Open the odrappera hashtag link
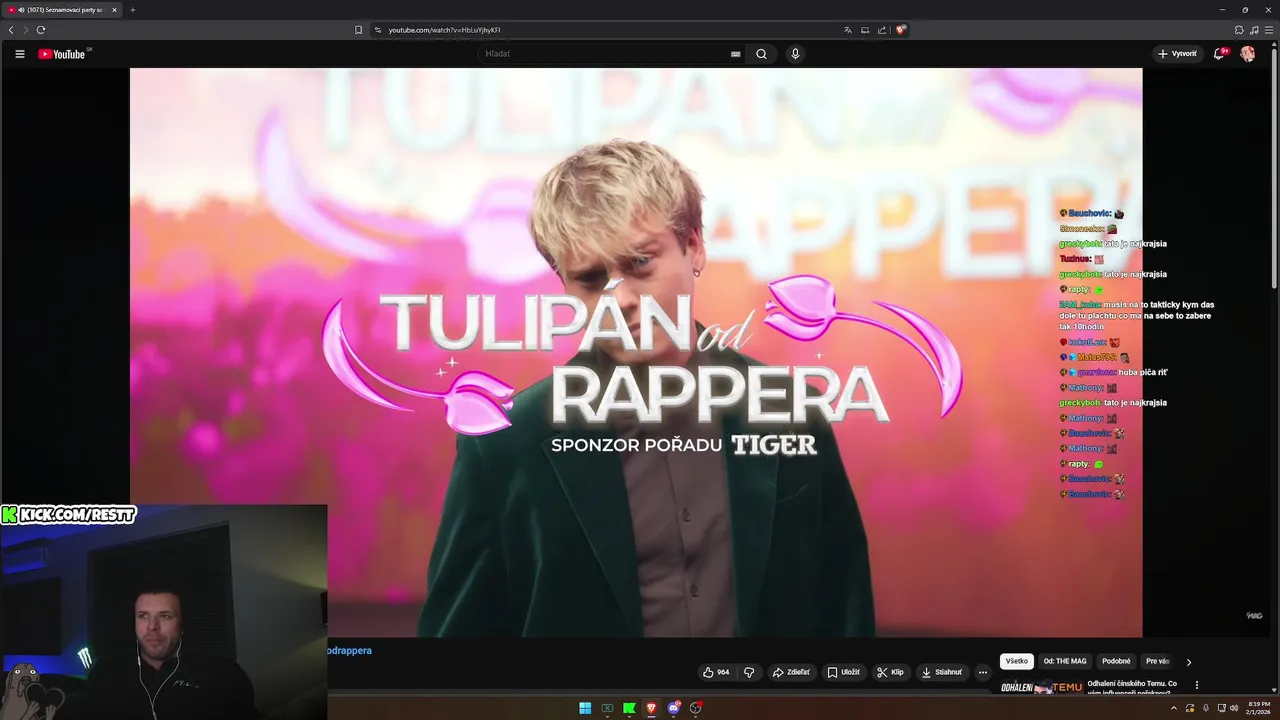Image resolution: width=1280 pixels, height=720 pixels. point(349,651)
